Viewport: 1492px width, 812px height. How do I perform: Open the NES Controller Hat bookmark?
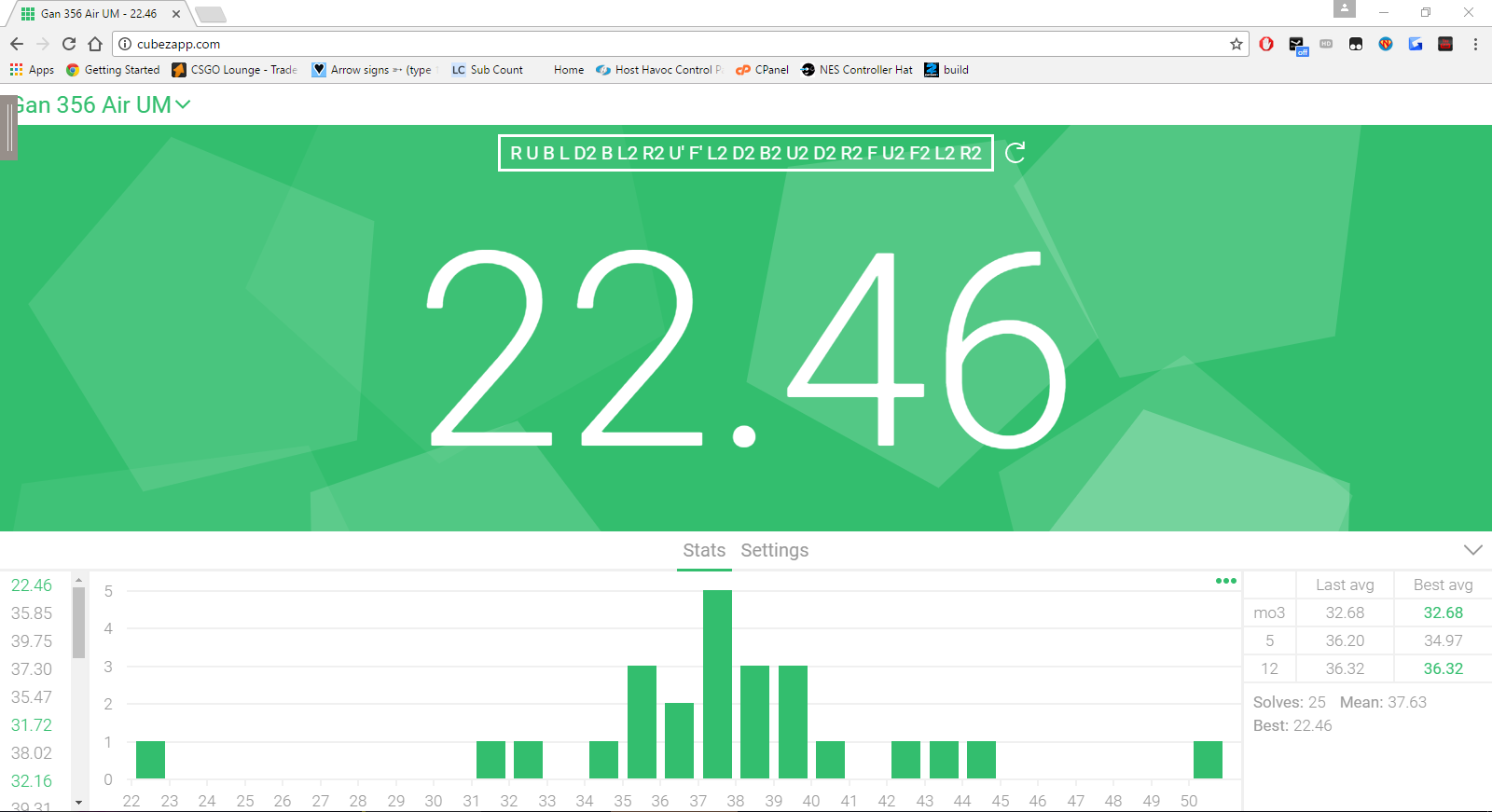[x=857, y=70]
